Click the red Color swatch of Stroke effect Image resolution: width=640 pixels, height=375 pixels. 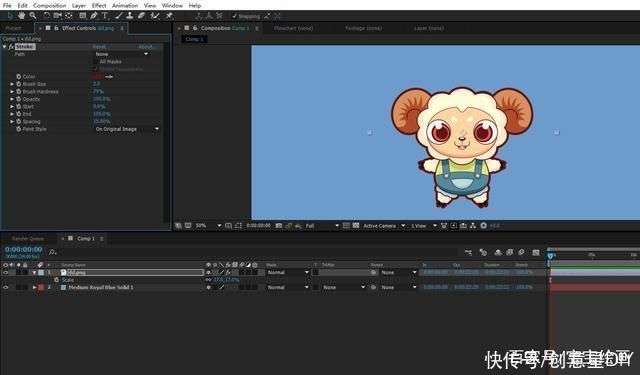coord(98,77)
